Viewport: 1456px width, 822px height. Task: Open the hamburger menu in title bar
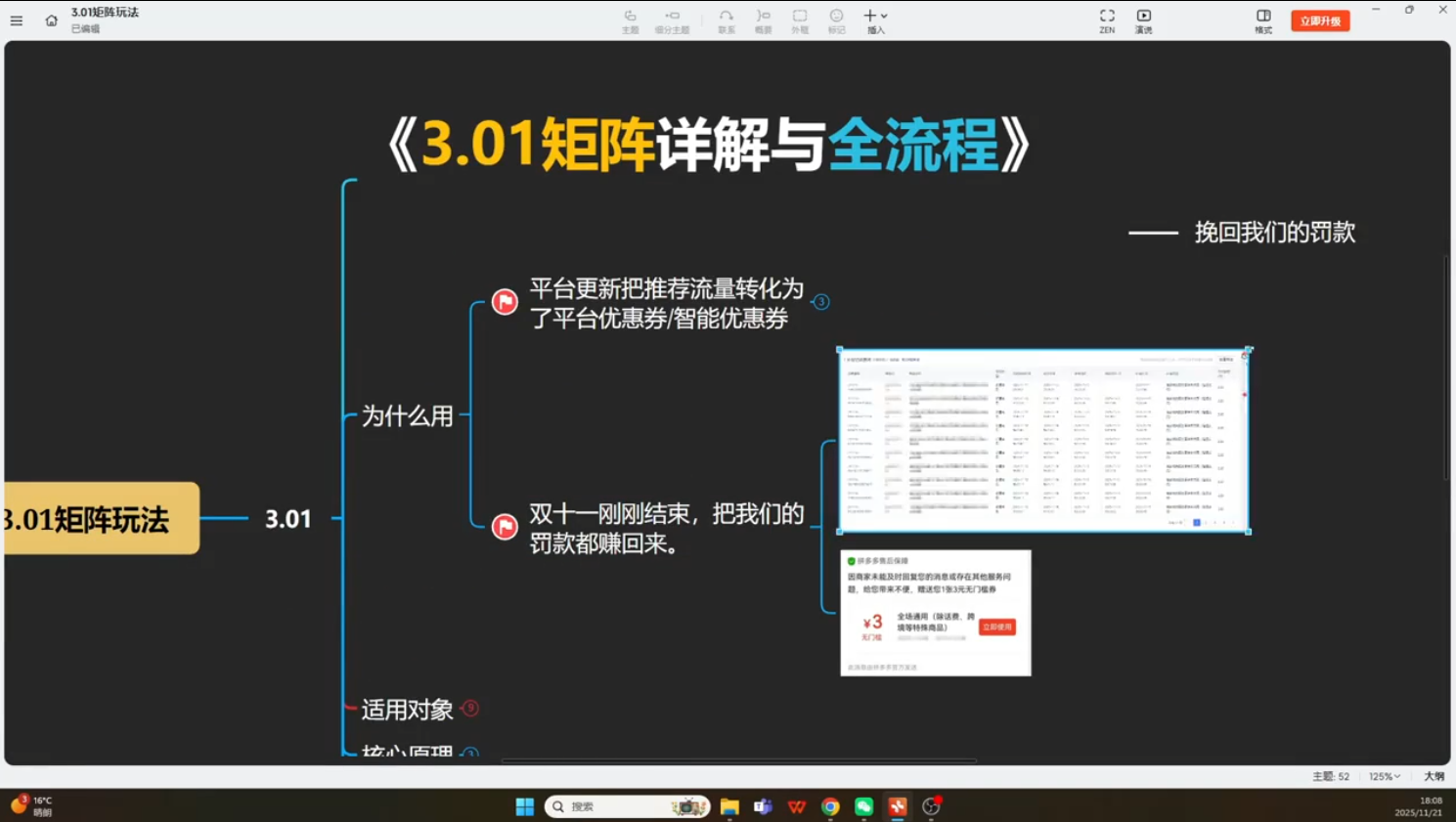pos(17,21)
